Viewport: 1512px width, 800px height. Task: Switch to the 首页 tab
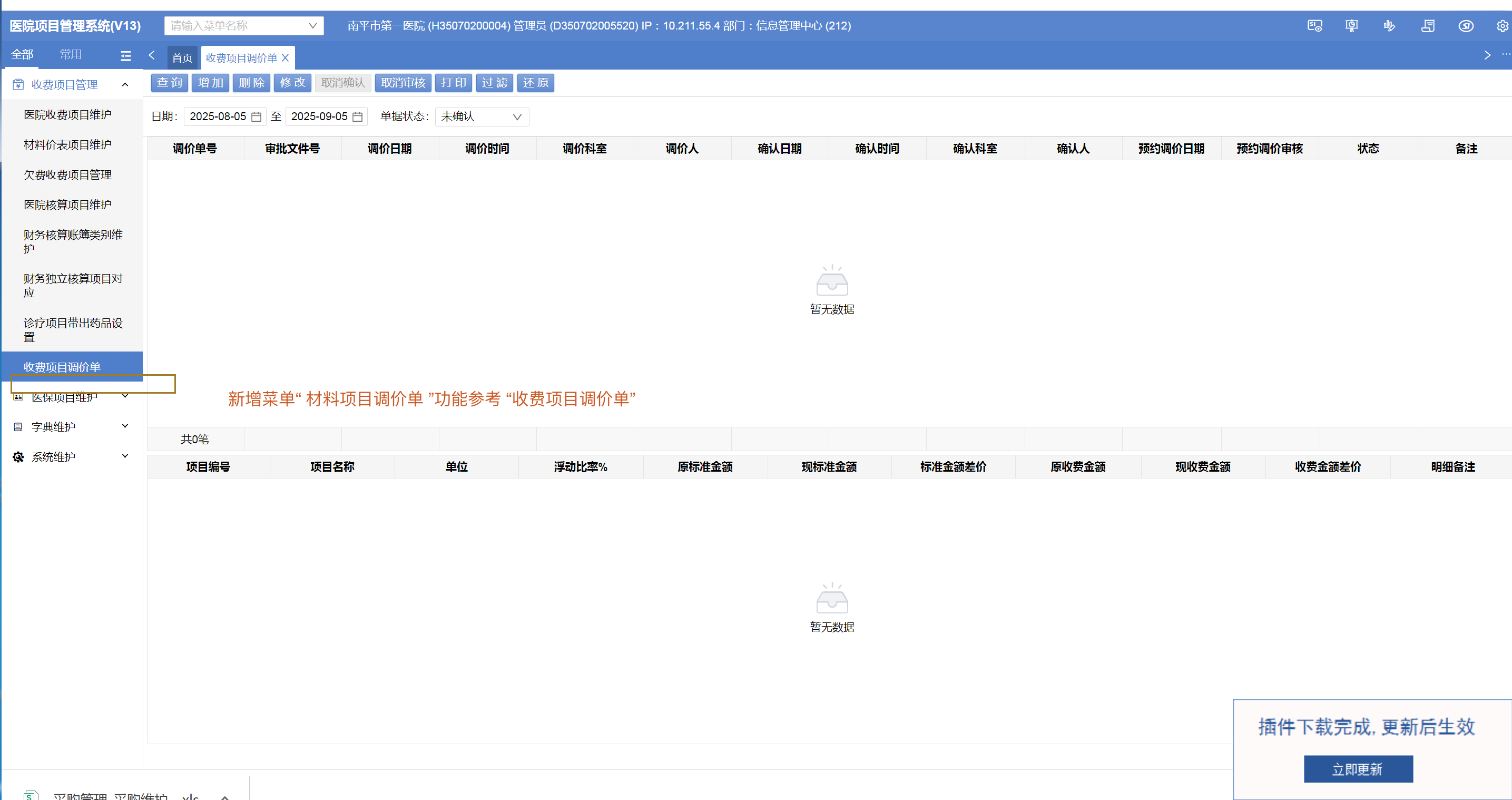182,58
